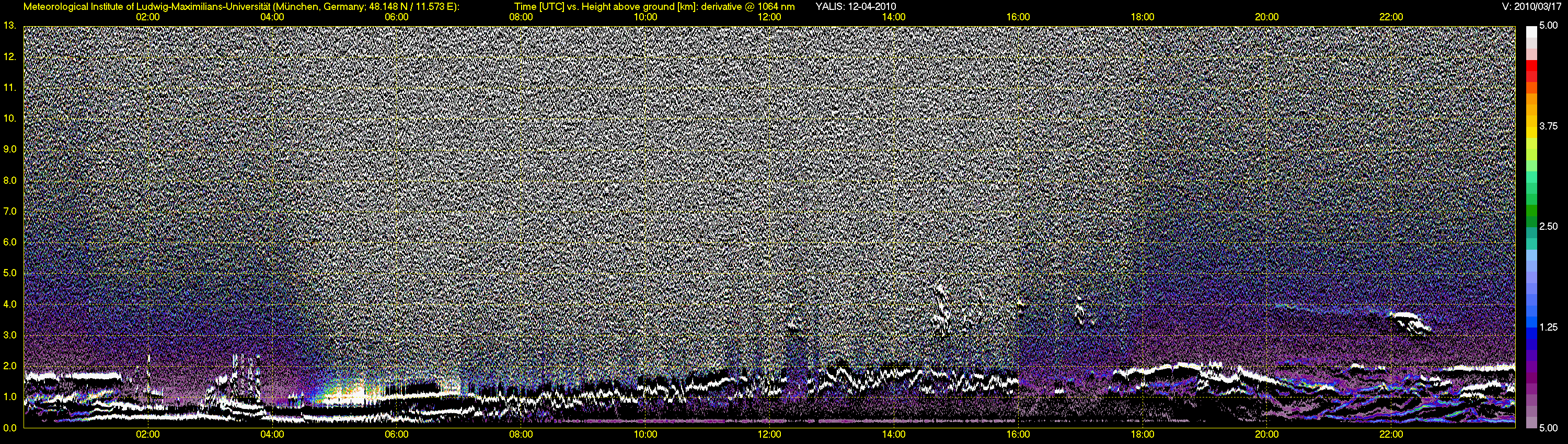This screenshot has width=1568, height=444.
Task: Click the 08:00 label on the top time axis
Action: 521,17
